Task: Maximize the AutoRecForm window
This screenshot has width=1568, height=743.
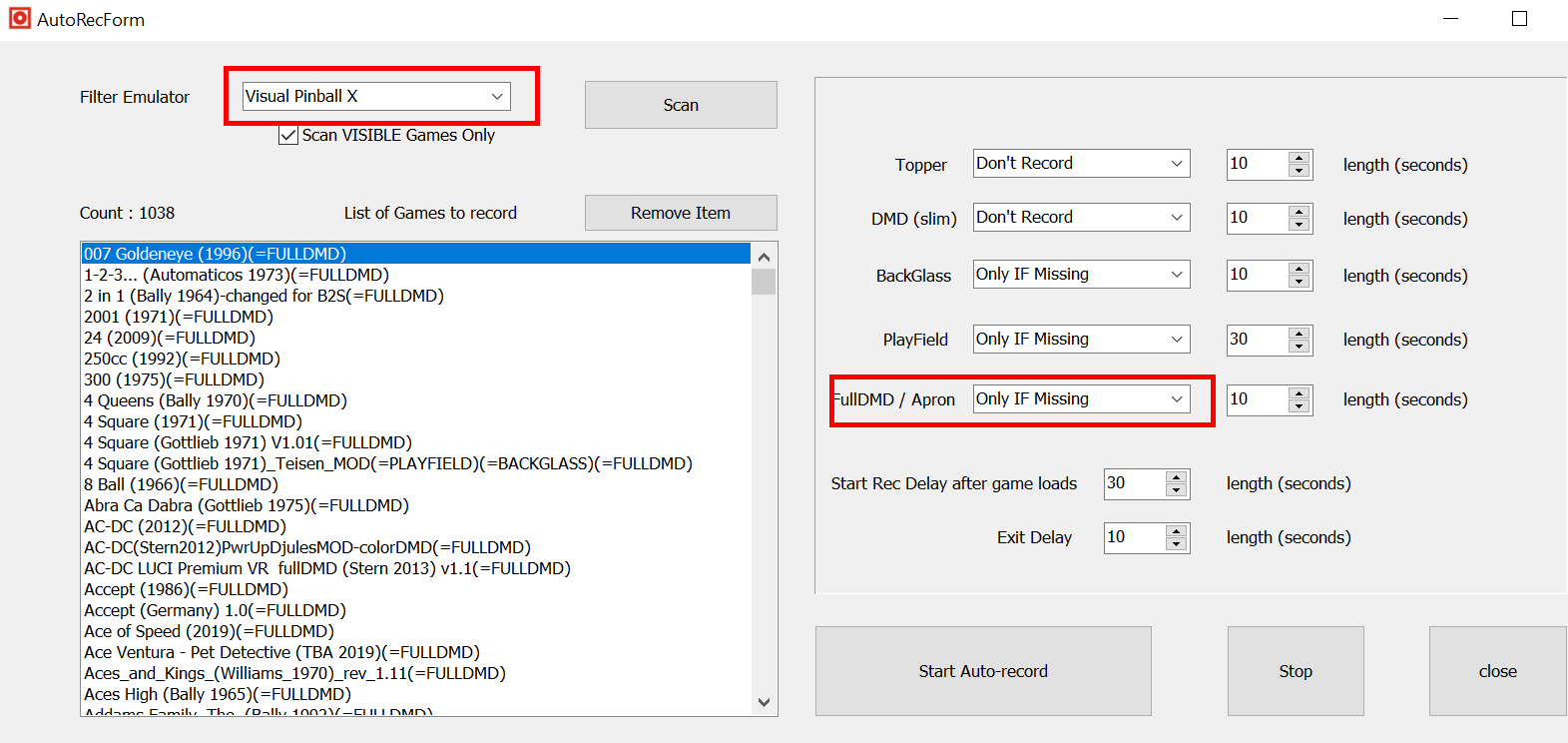Action: 1519,18
